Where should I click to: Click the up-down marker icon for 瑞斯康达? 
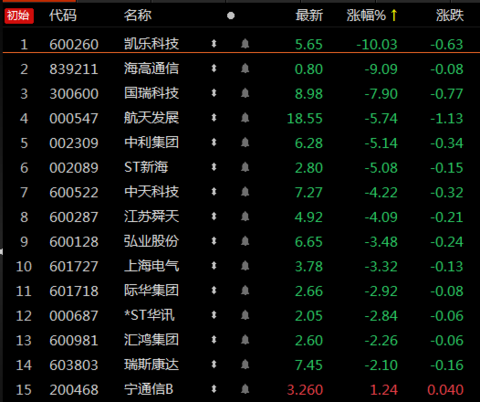coord(214,365)
